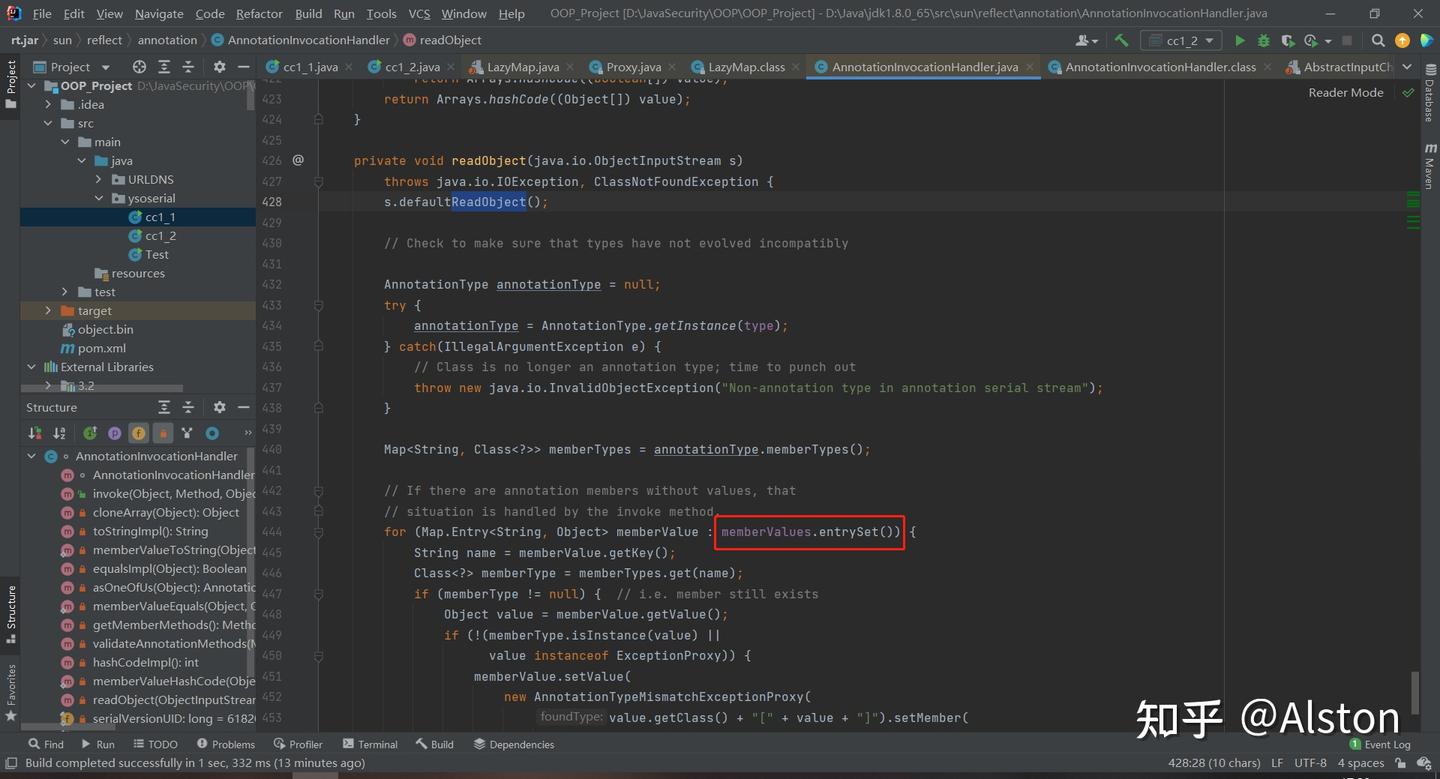Image resolution: width=1440 pixels, height=779 pixels.
Task: Expand All icon in Project panel header
Action: coord(165,67)
